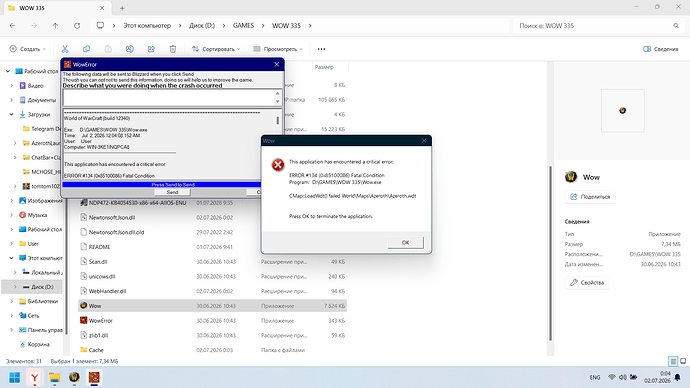This screenshot has width=690, height=388.
Task: Select the WOW 335 window tab
Action: pyautogui.click(x=56, y=8)
